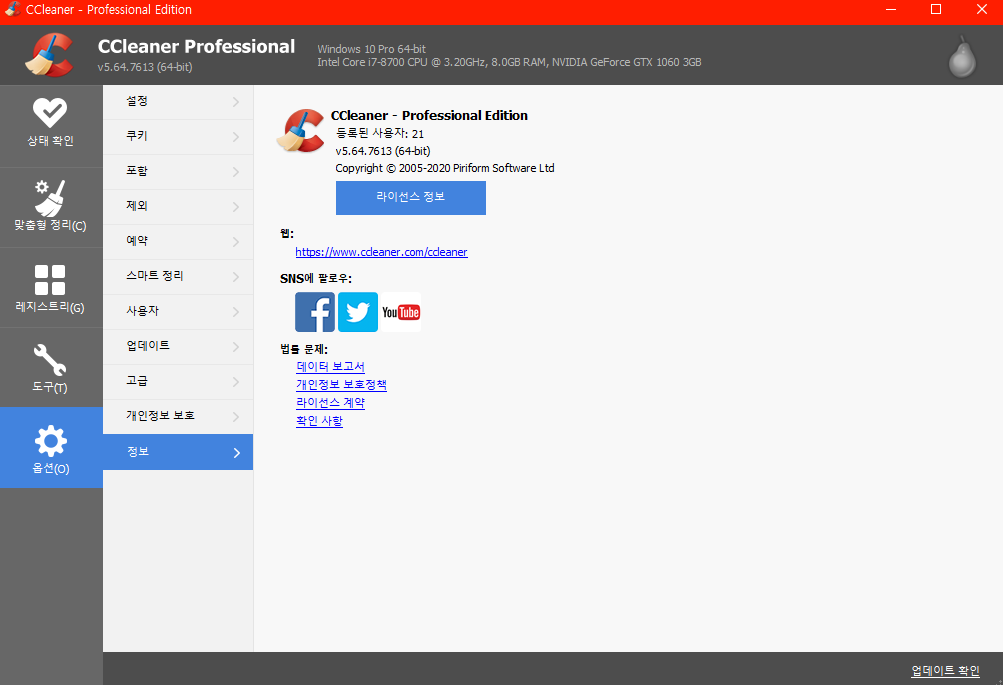This screenshot has width=1003, height=685.
Task: Open the 도구 tools section
Action: (51, 368)
